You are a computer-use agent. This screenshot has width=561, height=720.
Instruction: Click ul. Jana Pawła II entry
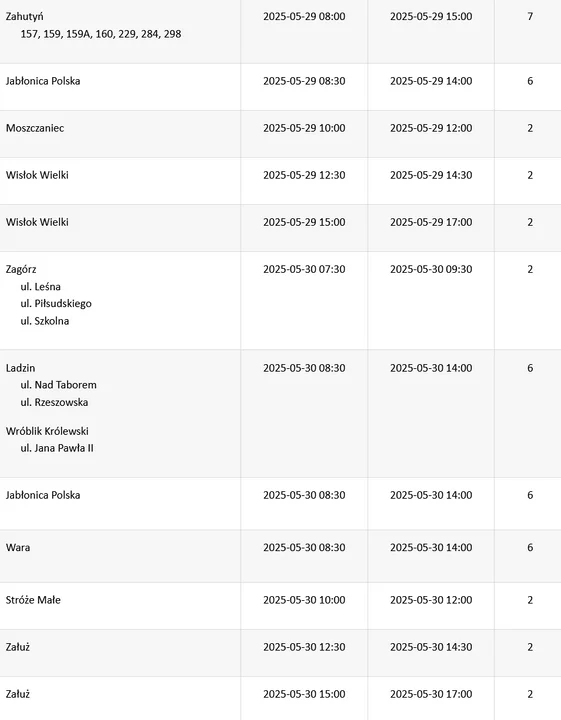[x=57, y=448]
